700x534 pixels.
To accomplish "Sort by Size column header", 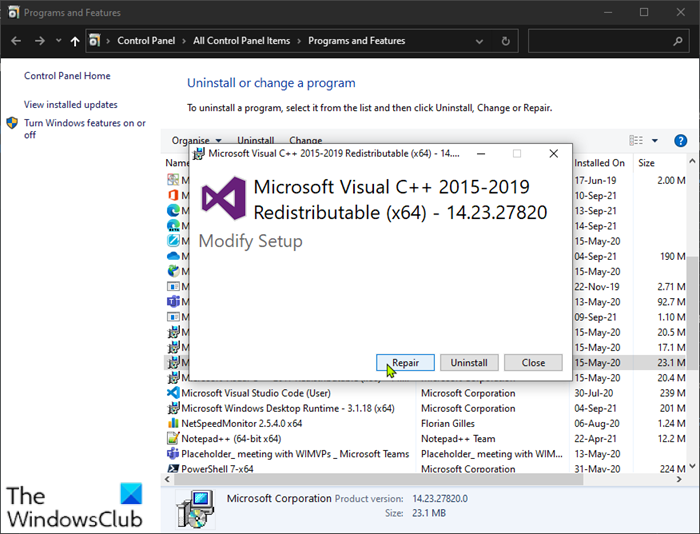I will (646, 163).
